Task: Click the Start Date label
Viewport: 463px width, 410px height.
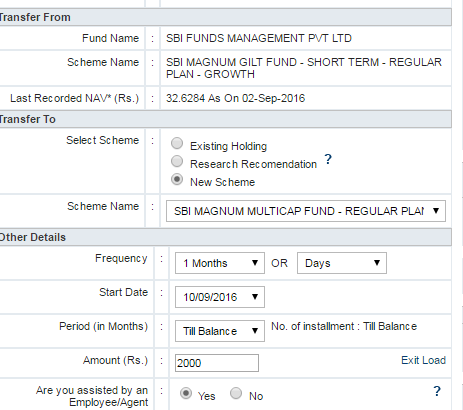Action: tap(123, 292)
